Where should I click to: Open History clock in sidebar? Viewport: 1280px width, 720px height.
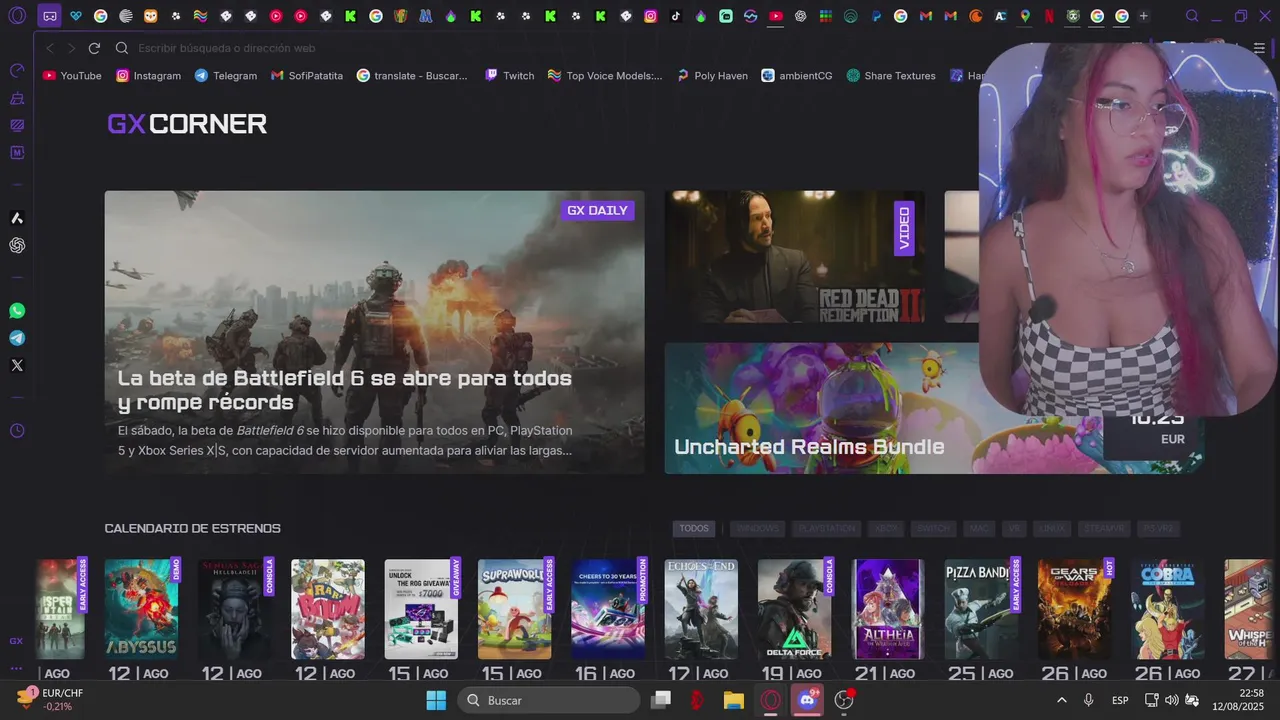[17, 431]
